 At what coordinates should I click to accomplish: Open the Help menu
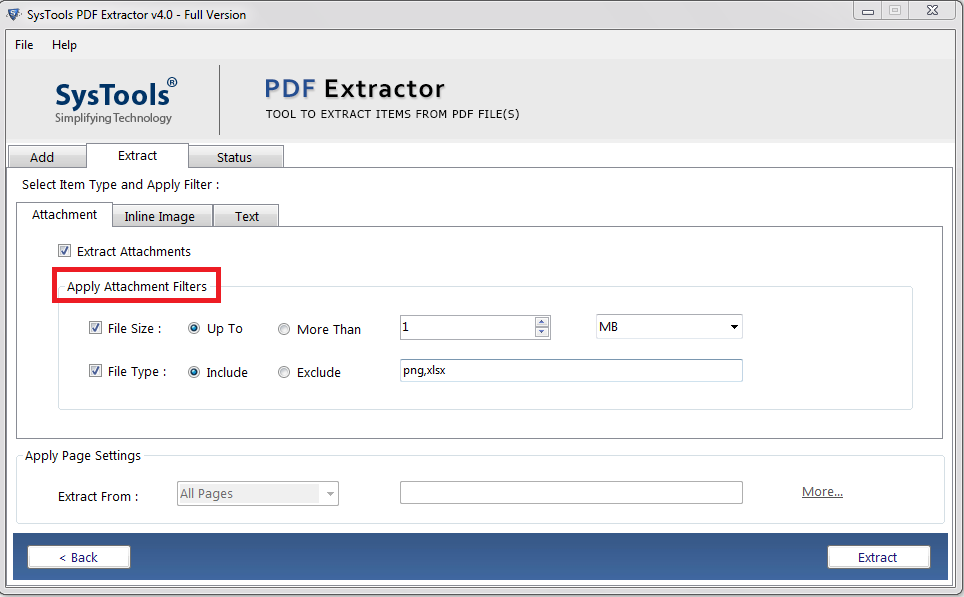(64, 45)
